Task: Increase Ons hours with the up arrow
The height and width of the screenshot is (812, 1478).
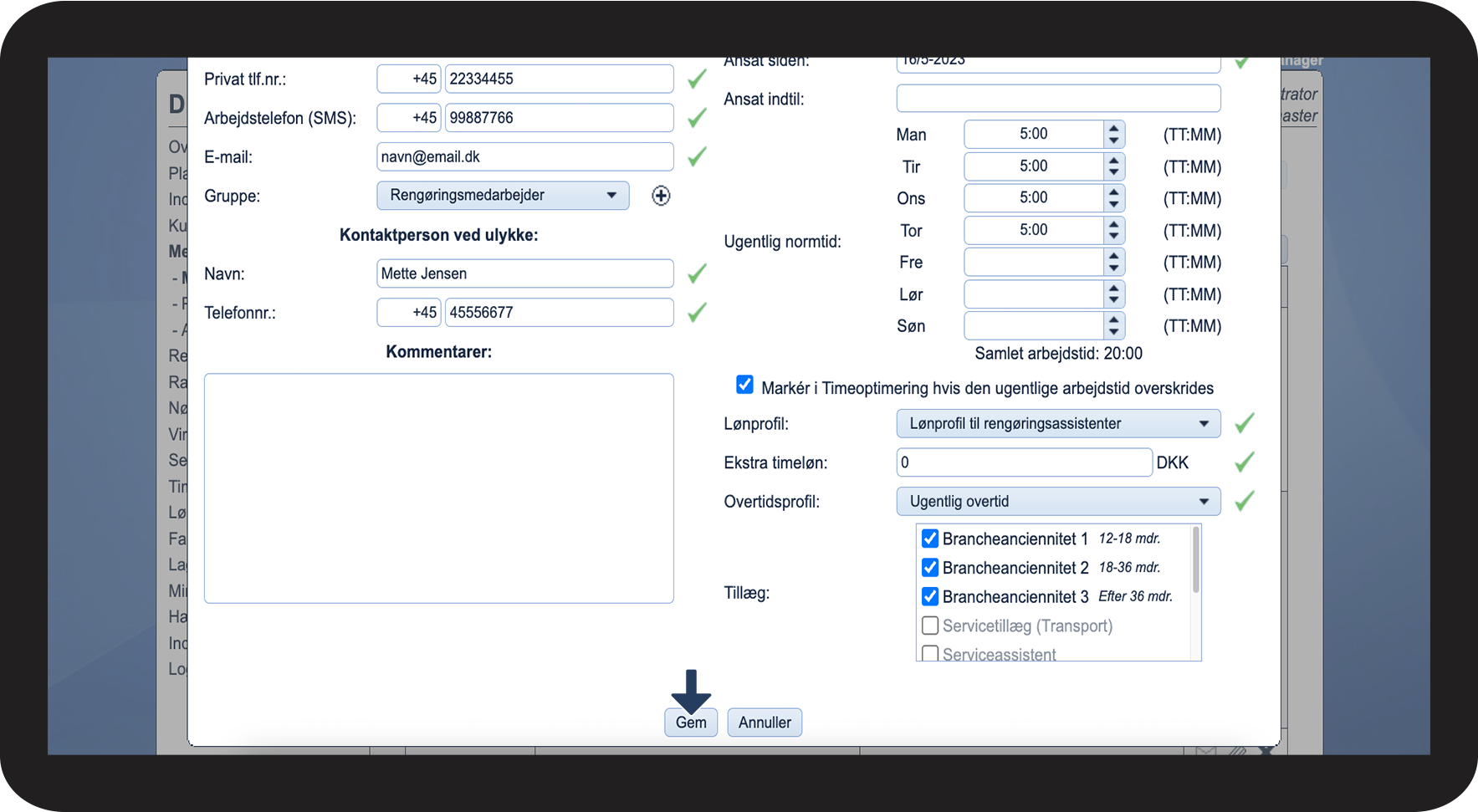Action: coord(1113,192)
